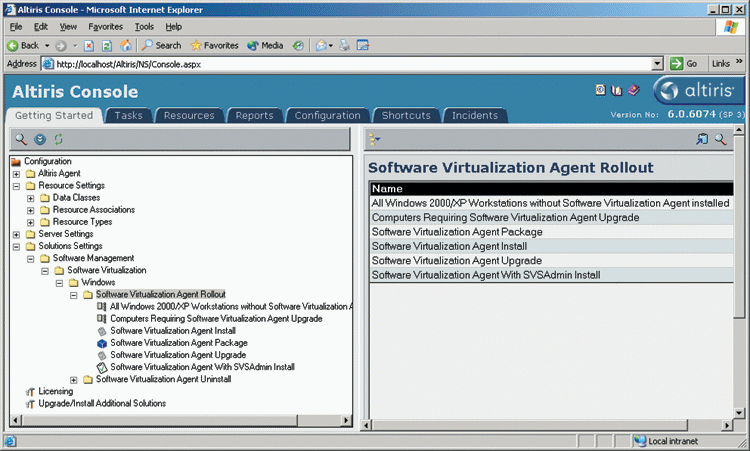This screenshot has height=451, width=750.
Task: Open the Edit menu
Action: point(41,27)
